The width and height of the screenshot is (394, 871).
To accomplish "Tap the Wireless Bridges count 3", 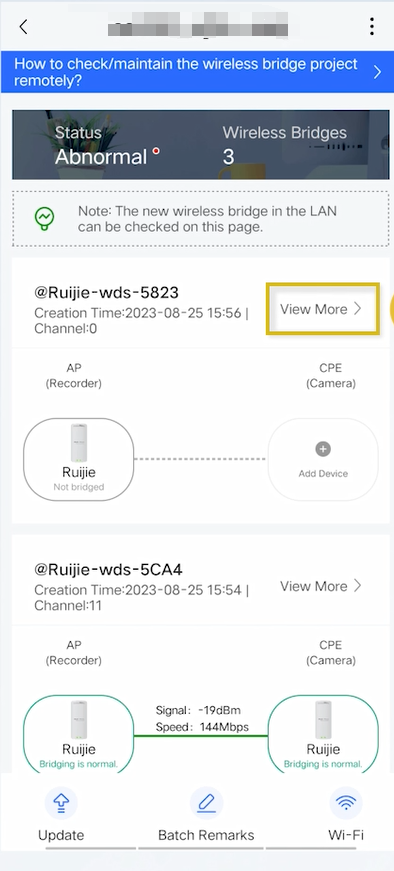I will point(228,157).
